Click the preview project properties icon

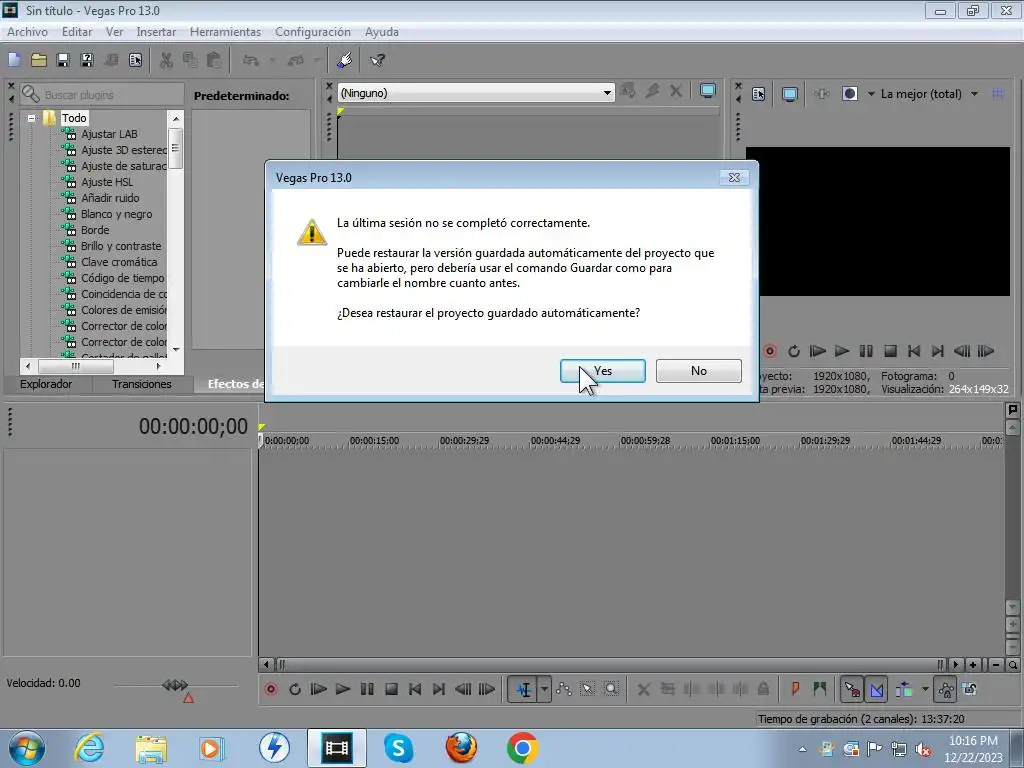pos(758,94)
